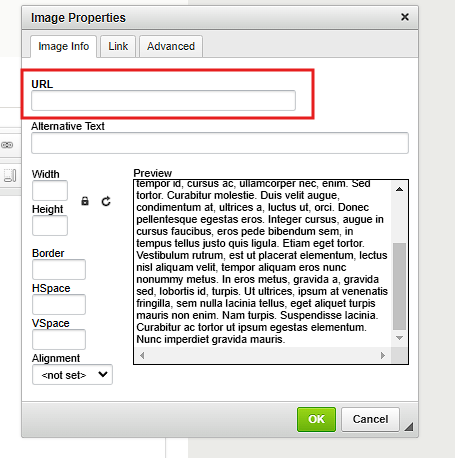This screenshot has width=455, height=458.
Task: Click the Cancel button
Action: (x=370, y=419)
